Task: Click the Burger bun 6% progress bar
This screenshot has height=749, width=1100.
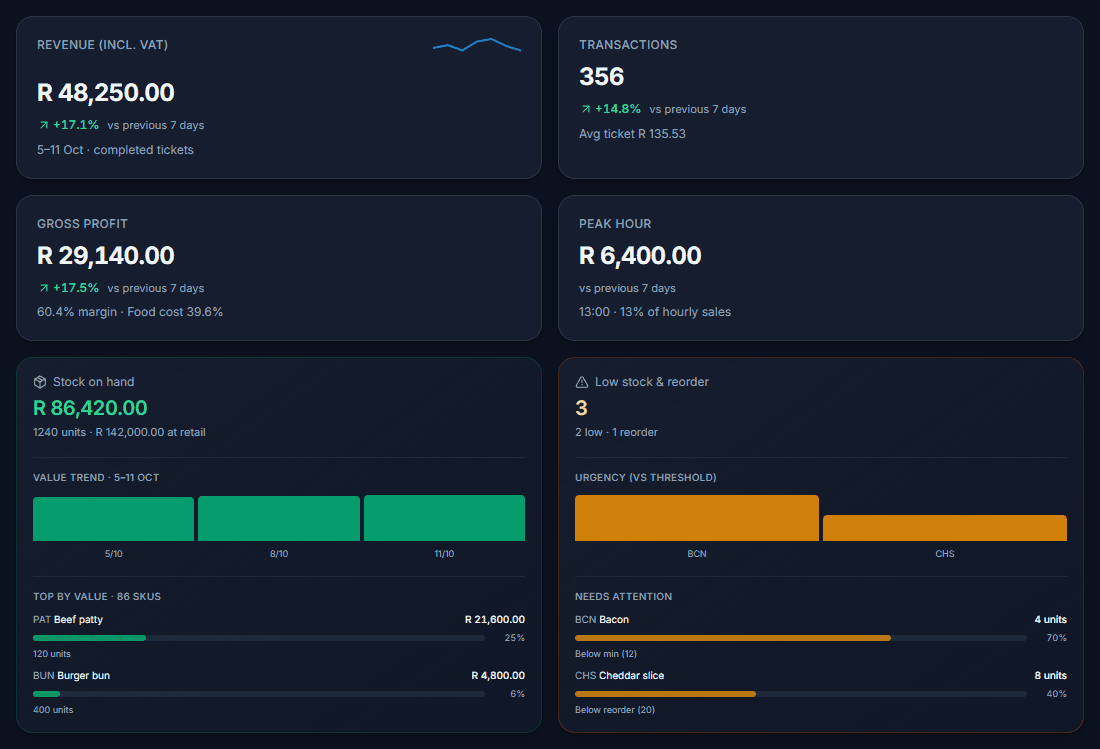Action: pos(259,694)
